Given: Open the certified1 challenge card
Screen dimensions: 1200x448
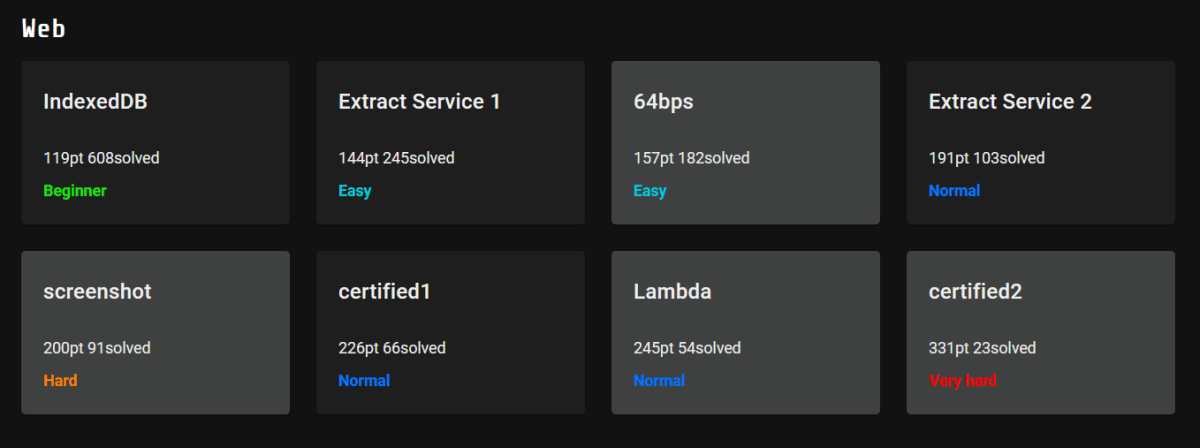Looking at the screenshot, I should pos(450,332).
